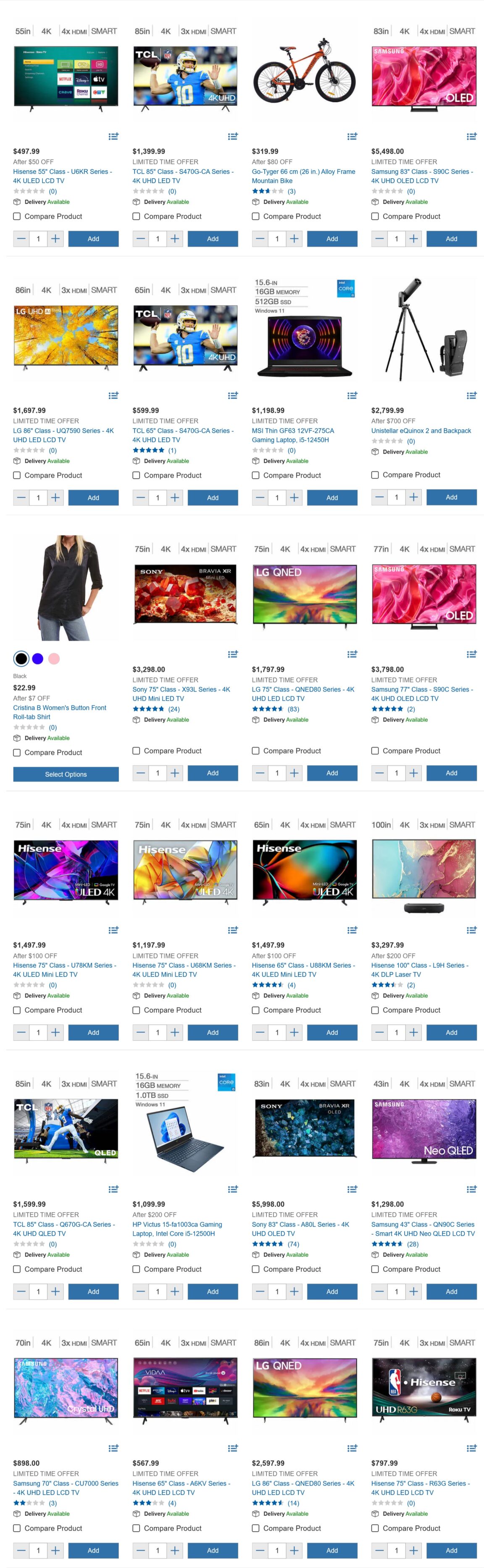Increase quantity for Go-Tyger Mountain Bike

[294, 239]
